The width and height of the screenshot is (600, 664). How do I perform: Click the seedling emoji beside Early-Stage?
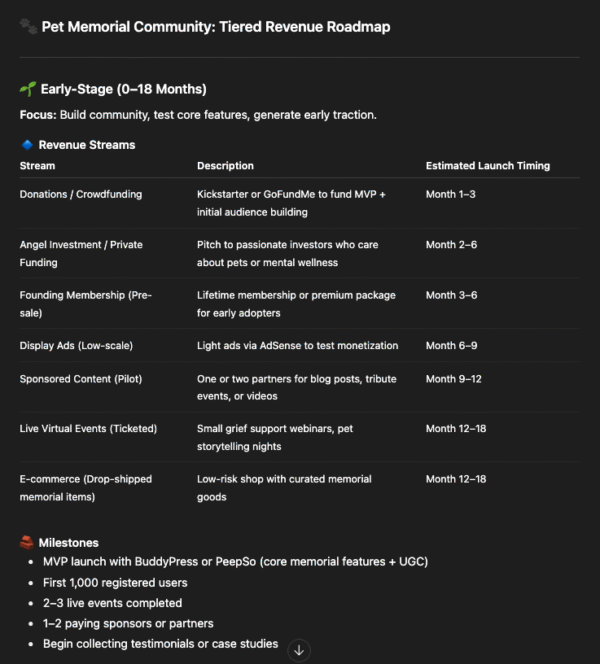click(27, 89)
